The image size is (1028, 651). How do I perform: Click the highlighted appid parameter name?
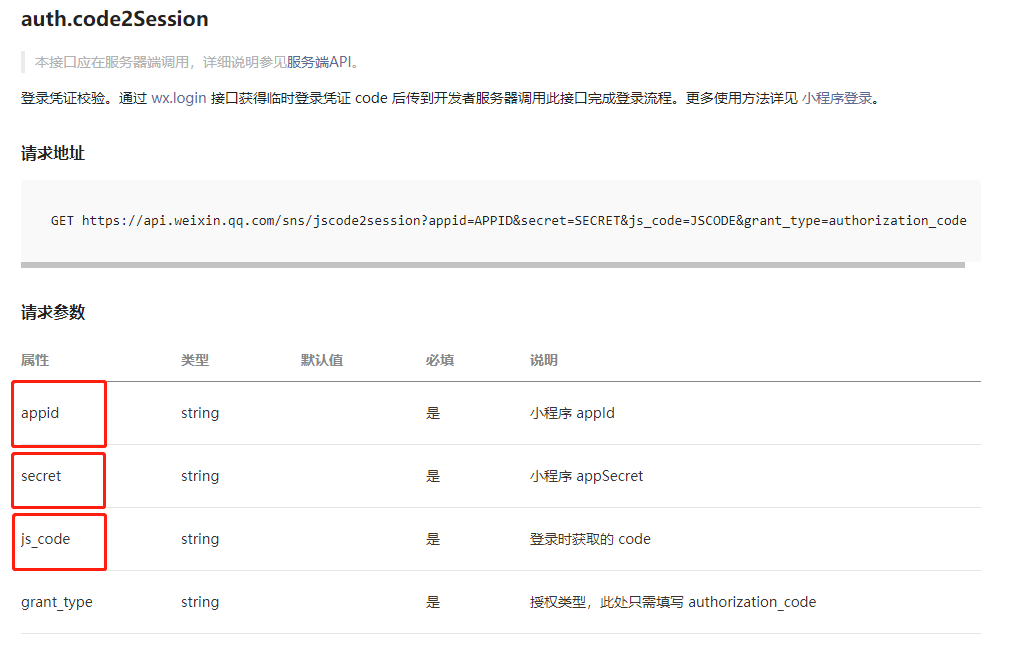pyautogui.click(x=40, y=412)
